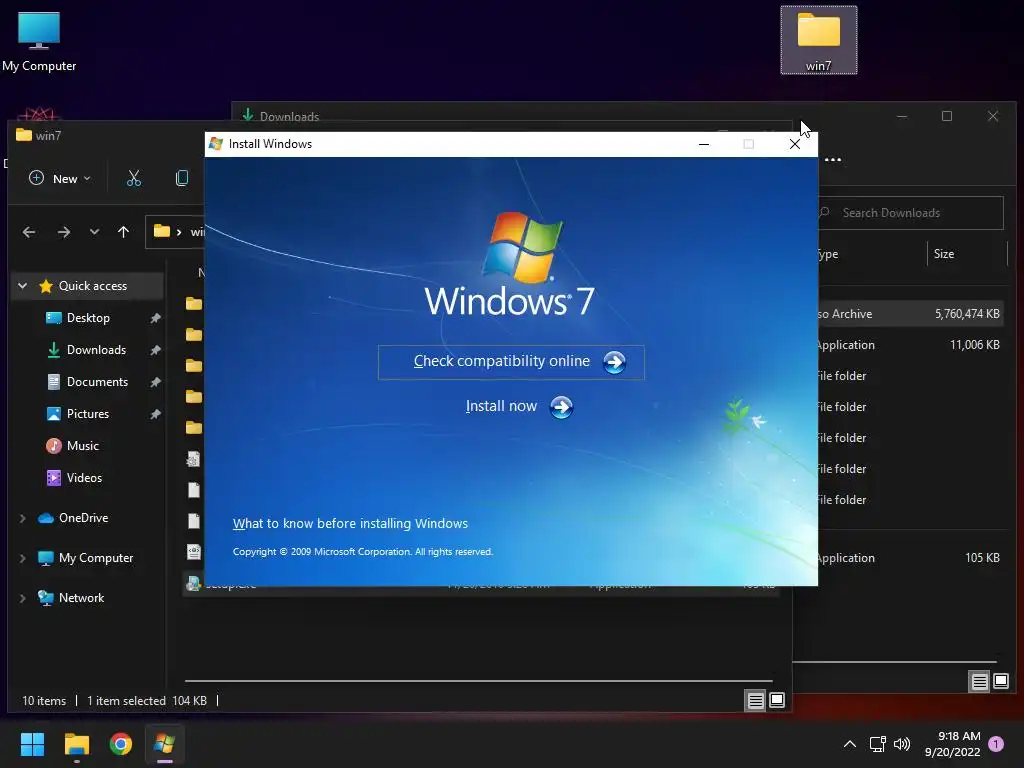Select the win7 folder on the desktop
The height and width of the screenshot is (768, 1024).
(818, 40)
